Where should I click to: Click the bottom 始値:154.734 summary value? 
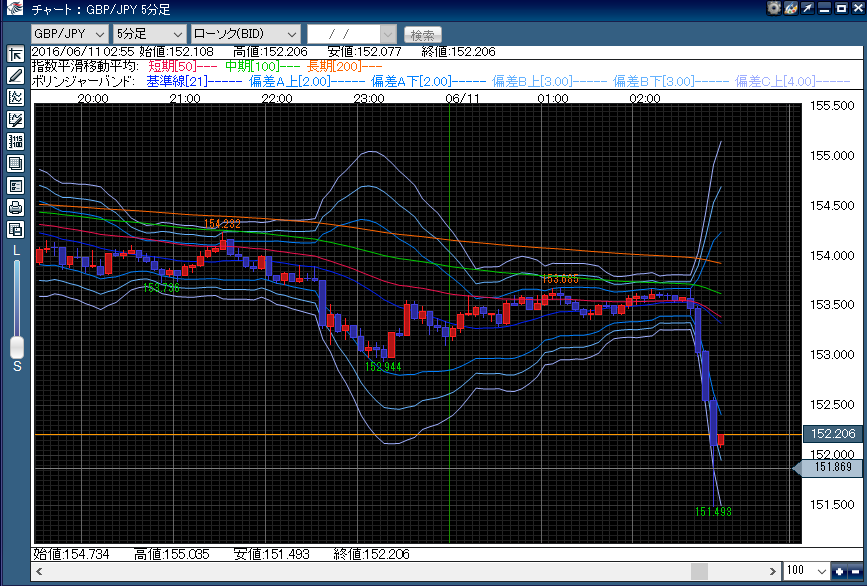click(x=71, y=554)
